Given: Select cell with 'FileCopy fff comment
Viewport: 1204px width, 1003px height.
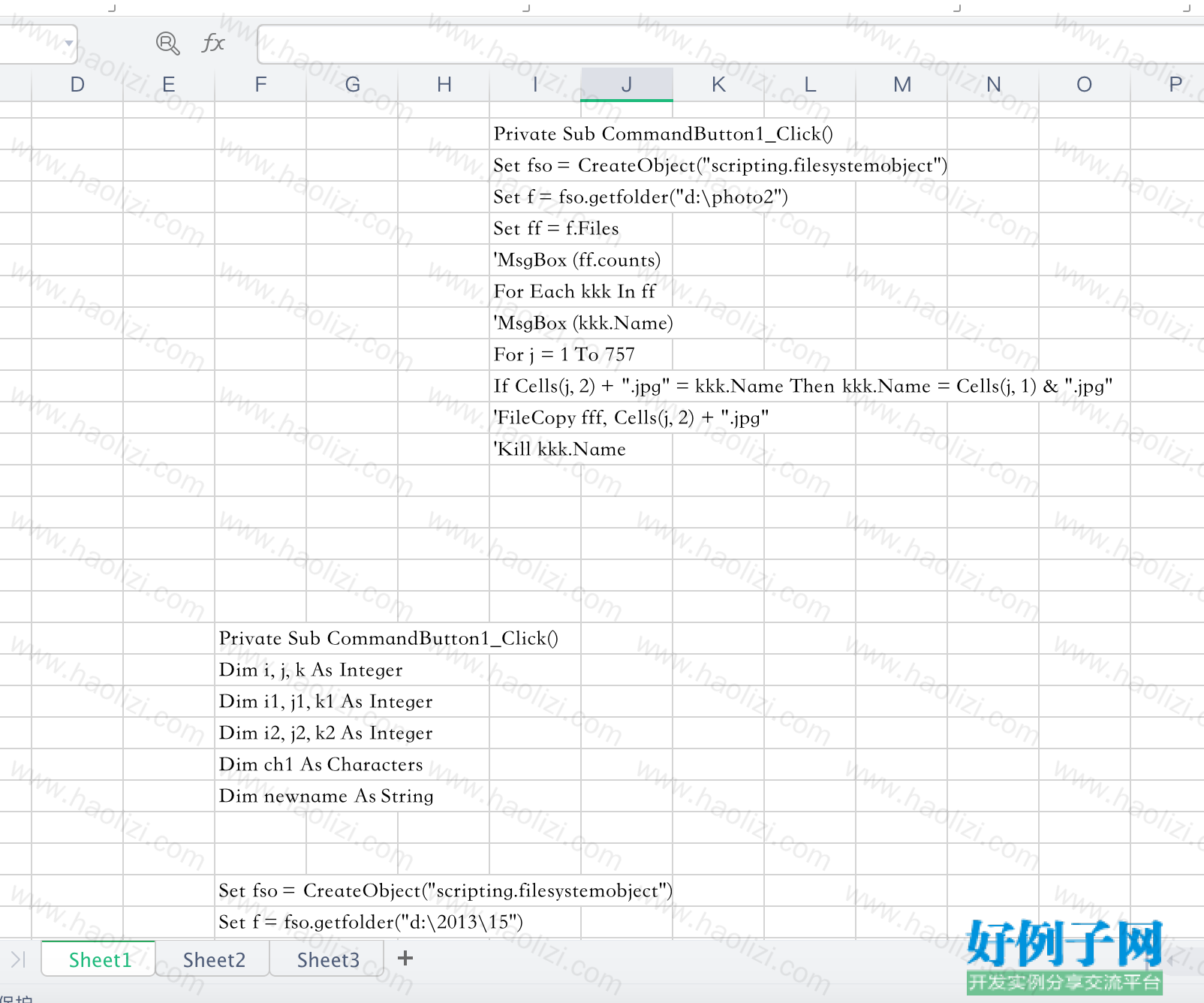Looking at the screenshot, I should click(631, 417).
